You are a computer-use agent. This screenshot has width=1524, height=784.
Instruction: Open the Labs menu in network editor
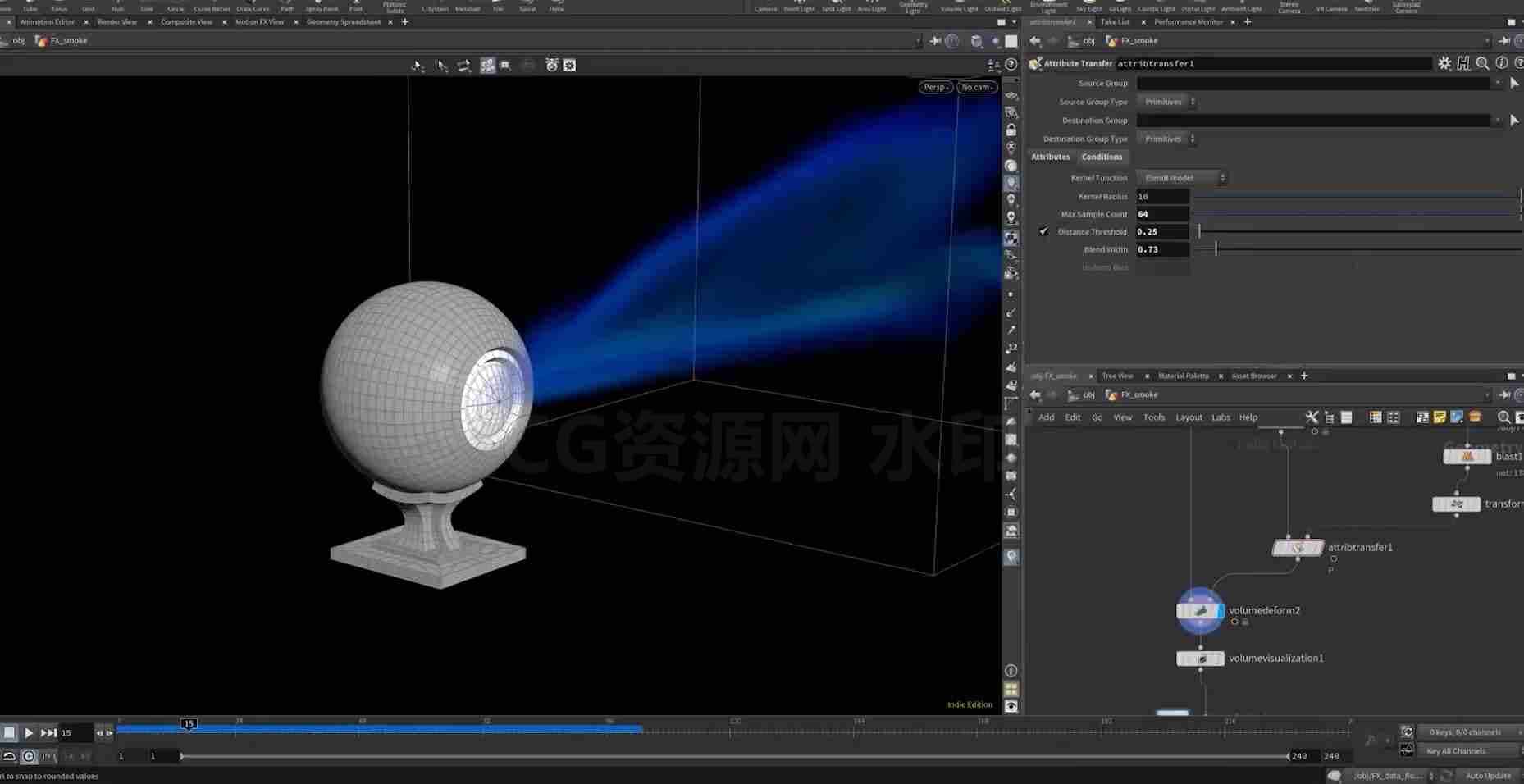(1221, 417)
